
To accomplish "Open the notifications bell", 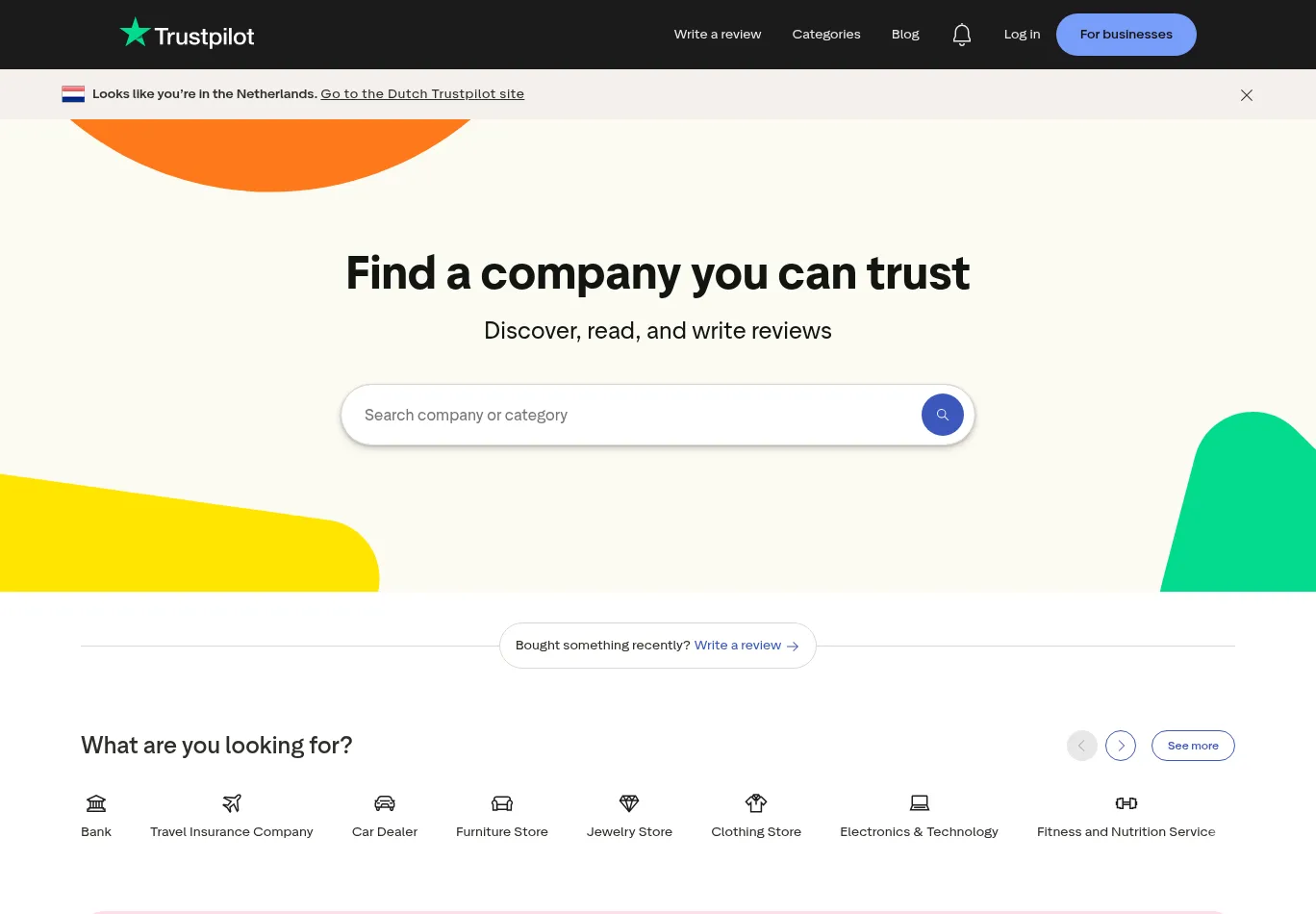I will (x=961, y=35).
